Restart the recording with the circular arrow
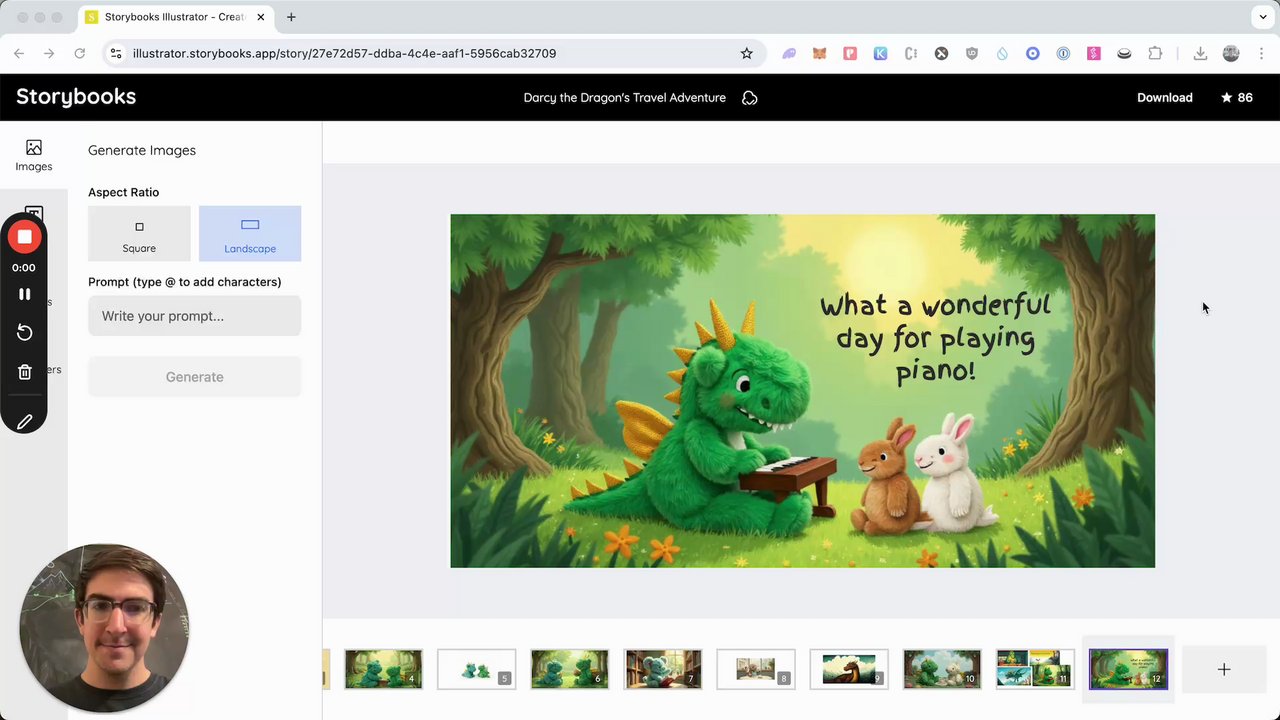The height and width of the screenshot is (720, 1280). point(24,333)
